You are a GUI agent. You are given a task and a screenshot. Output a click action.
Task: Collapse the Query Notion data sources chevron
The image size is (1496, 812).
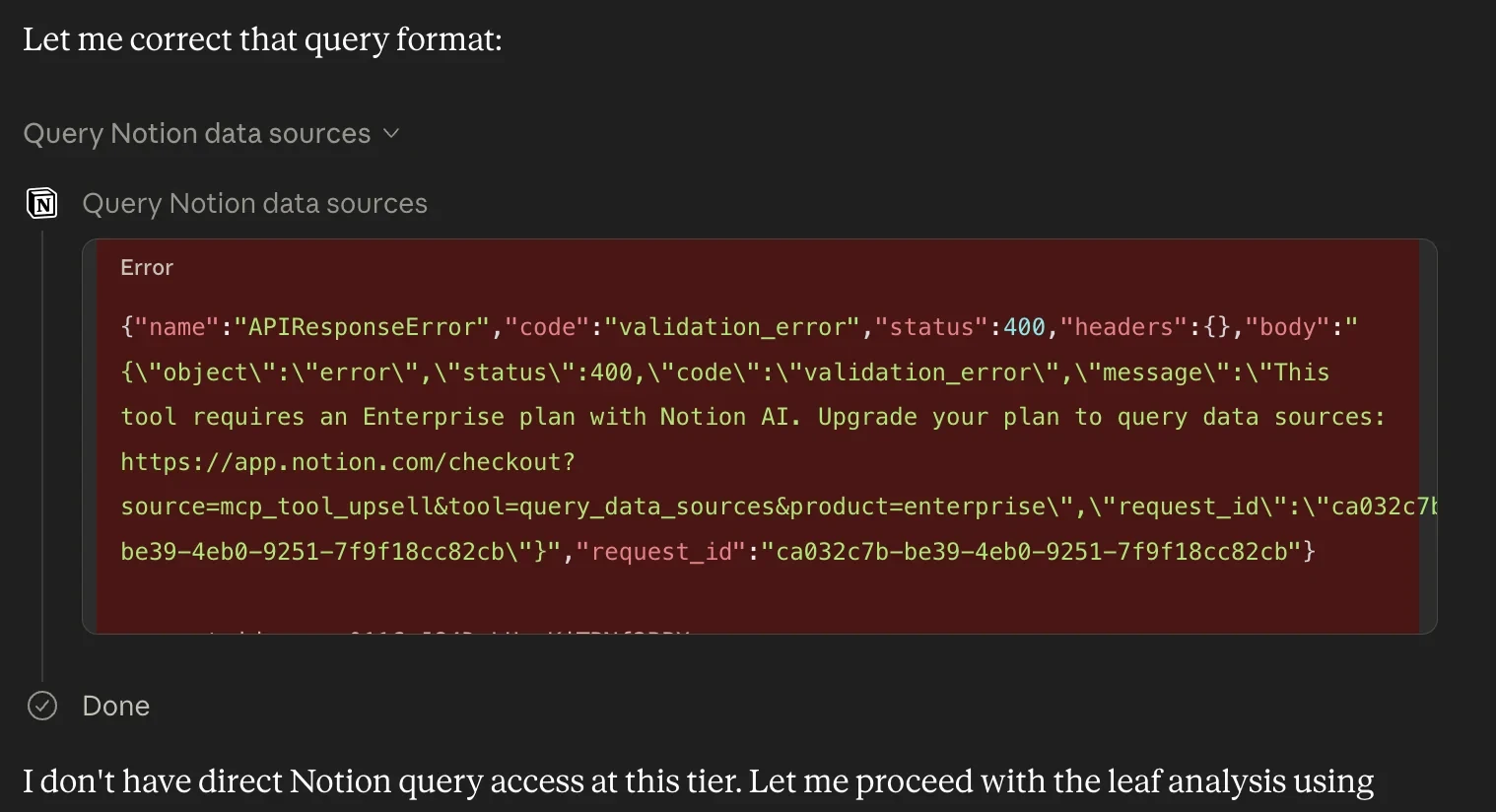point(391,133)
